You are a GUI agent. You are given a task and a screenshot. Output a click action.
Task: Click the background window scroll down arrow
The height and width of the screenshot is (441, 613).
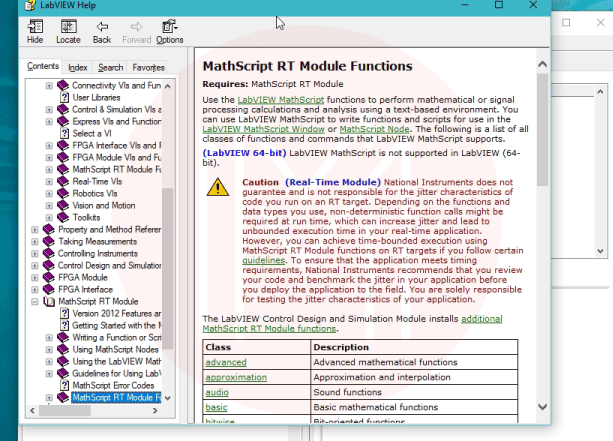600,251
